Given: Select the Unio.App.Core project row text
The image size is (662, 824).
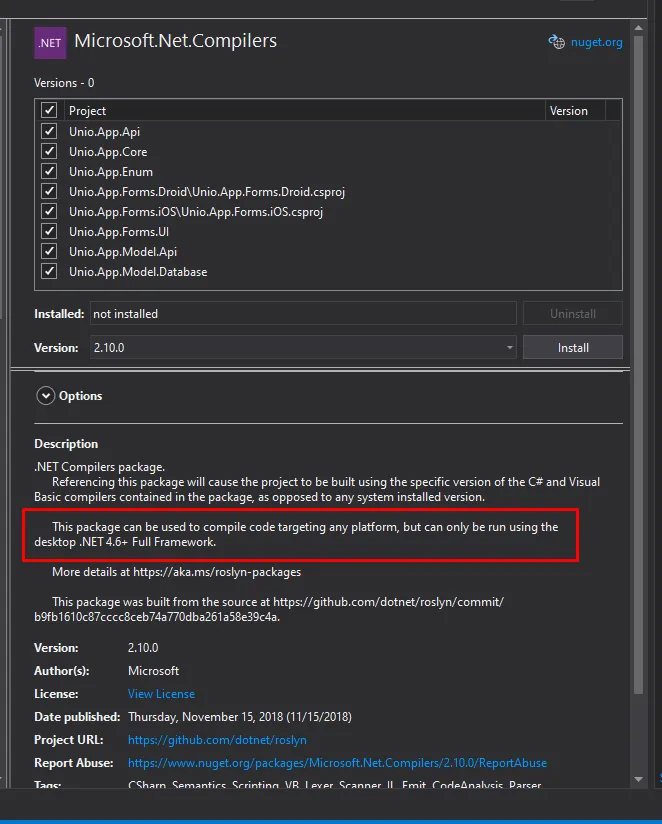Looking at the screenshot, I should tap(108, 152).
